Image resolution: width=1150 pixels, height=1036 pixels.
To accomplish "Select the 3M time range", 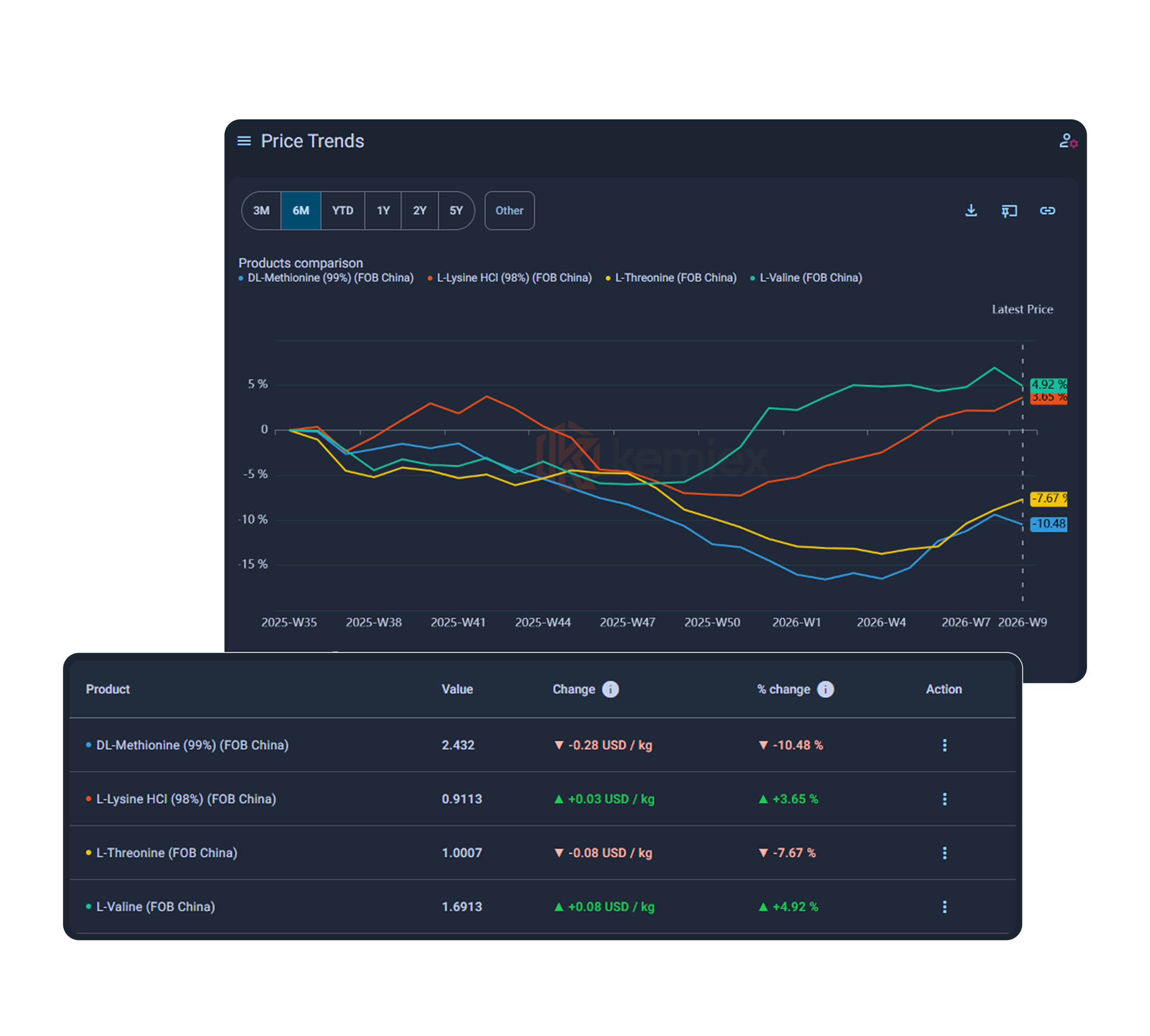I will [261, 211].
